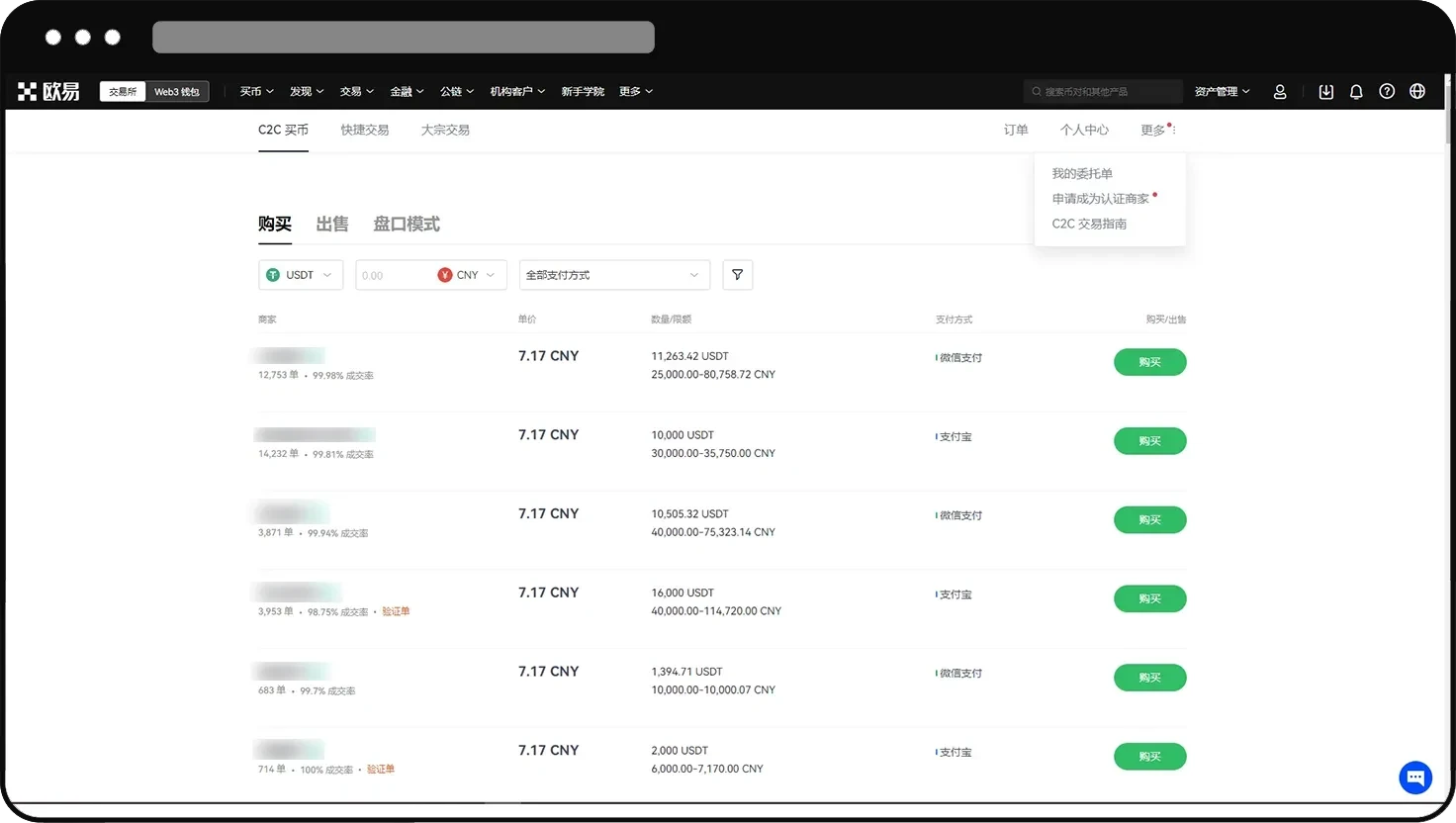
Task: Select the C2C 买币 tab
Action: point(283,130)
